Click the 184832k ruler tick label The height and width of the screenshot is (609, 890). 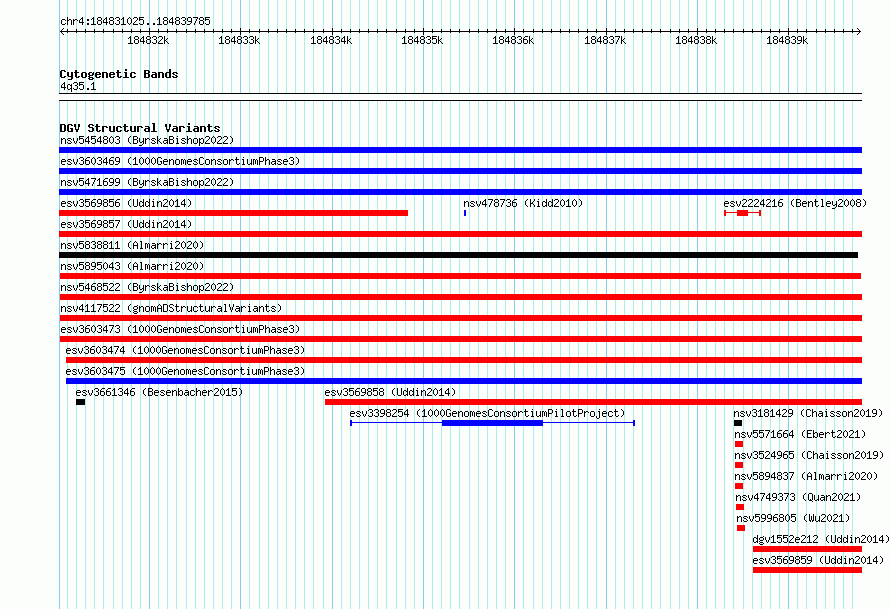[148, 40]
